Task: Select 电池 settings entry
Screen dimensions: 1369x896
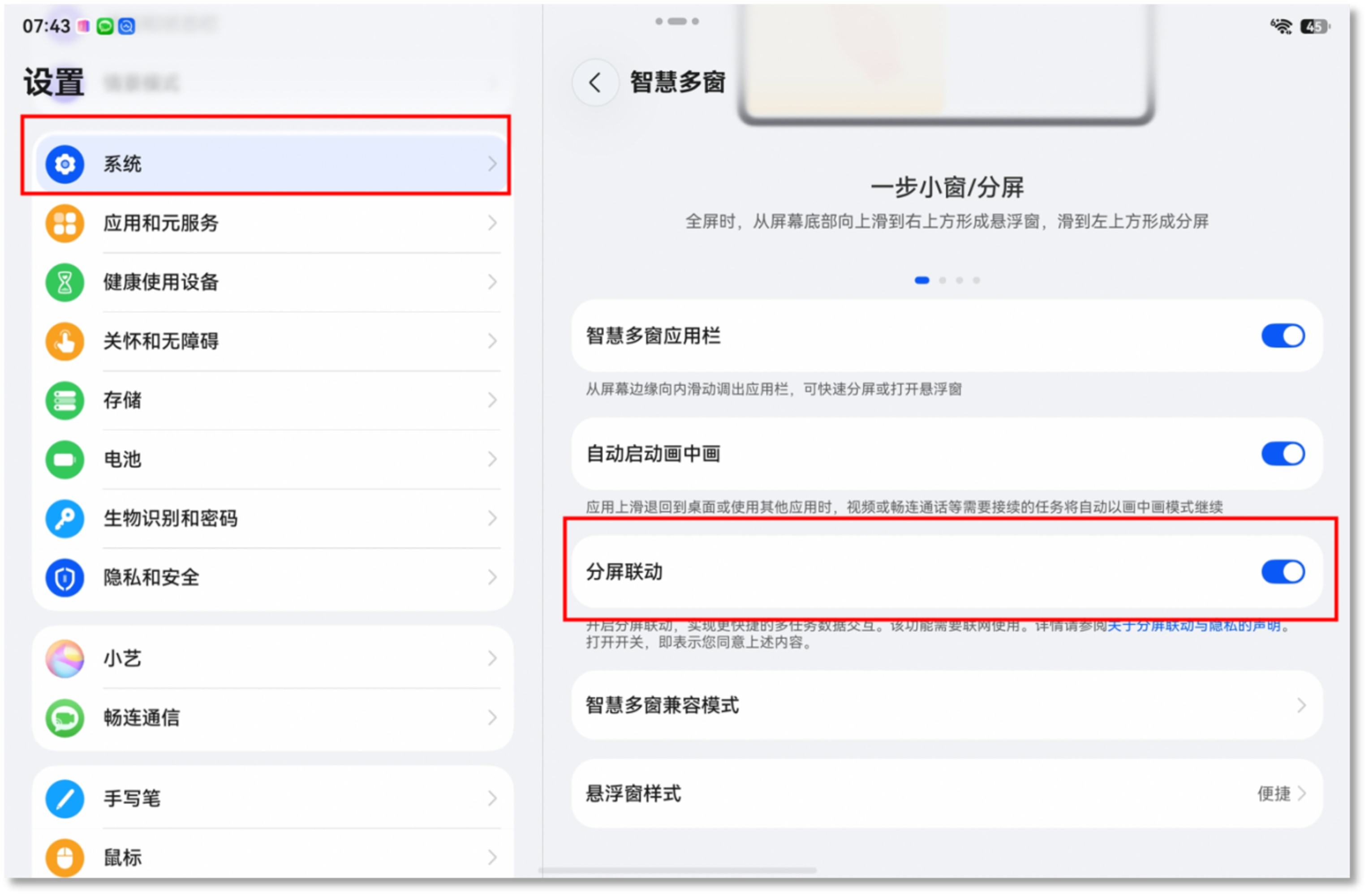Action: click(x=273, y=461)
